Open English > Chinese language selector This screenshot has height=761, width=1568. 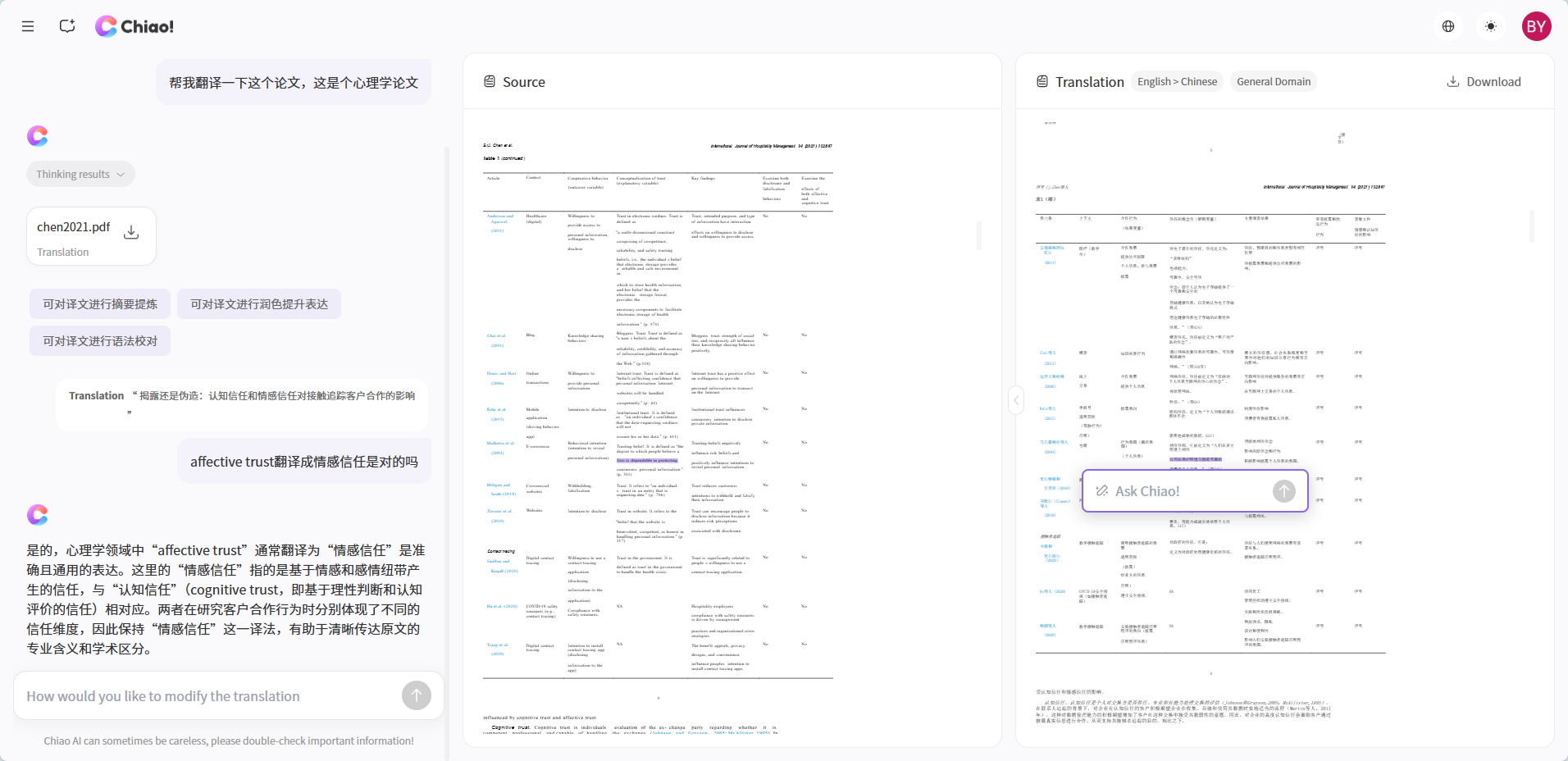click(x=1177, y=82)
